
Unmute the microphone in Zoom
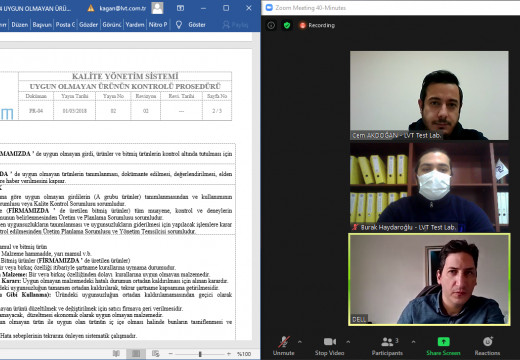point(284,346)
